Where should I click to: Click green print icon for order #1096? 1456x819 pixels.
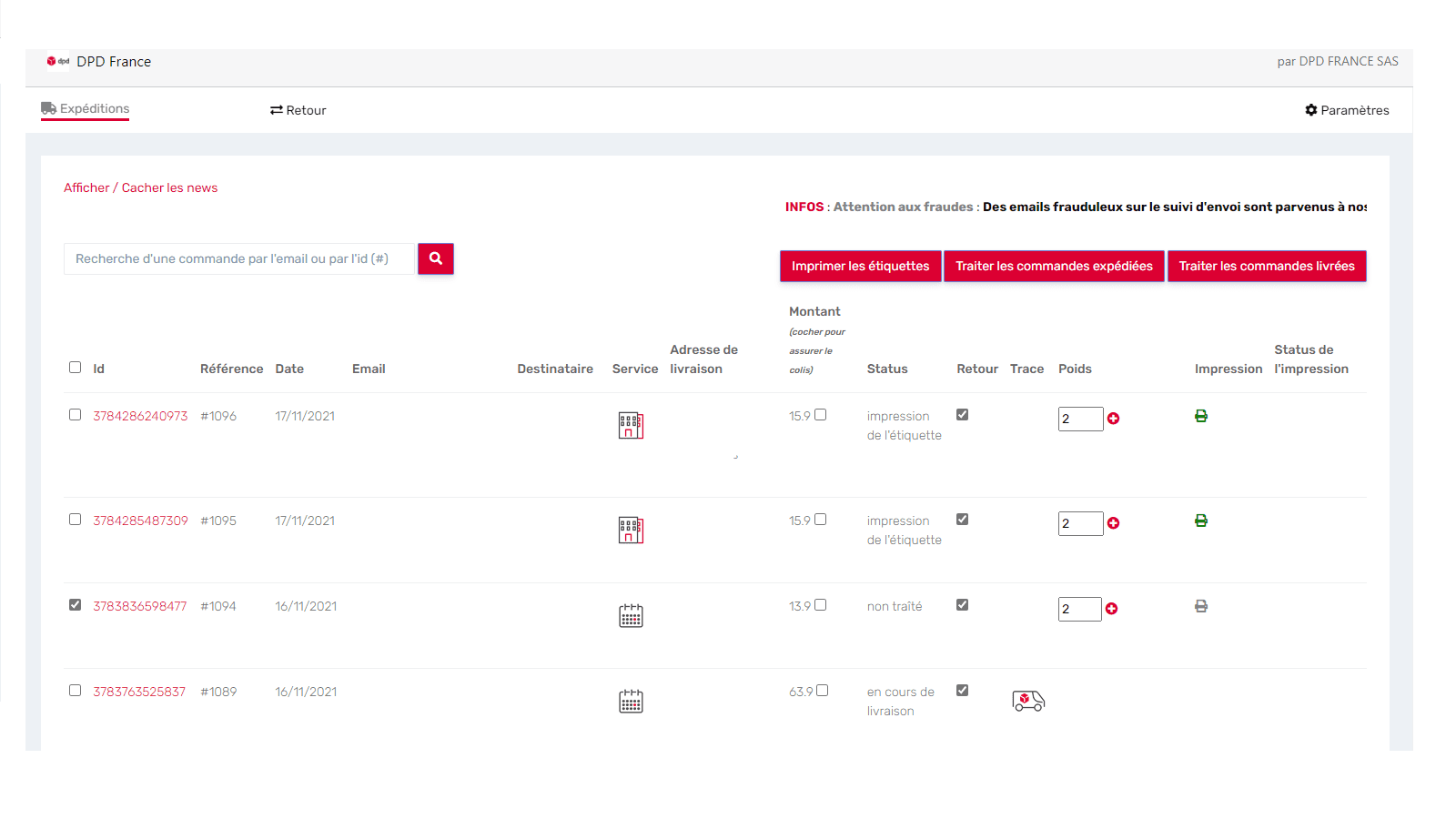pos(1201,416)
